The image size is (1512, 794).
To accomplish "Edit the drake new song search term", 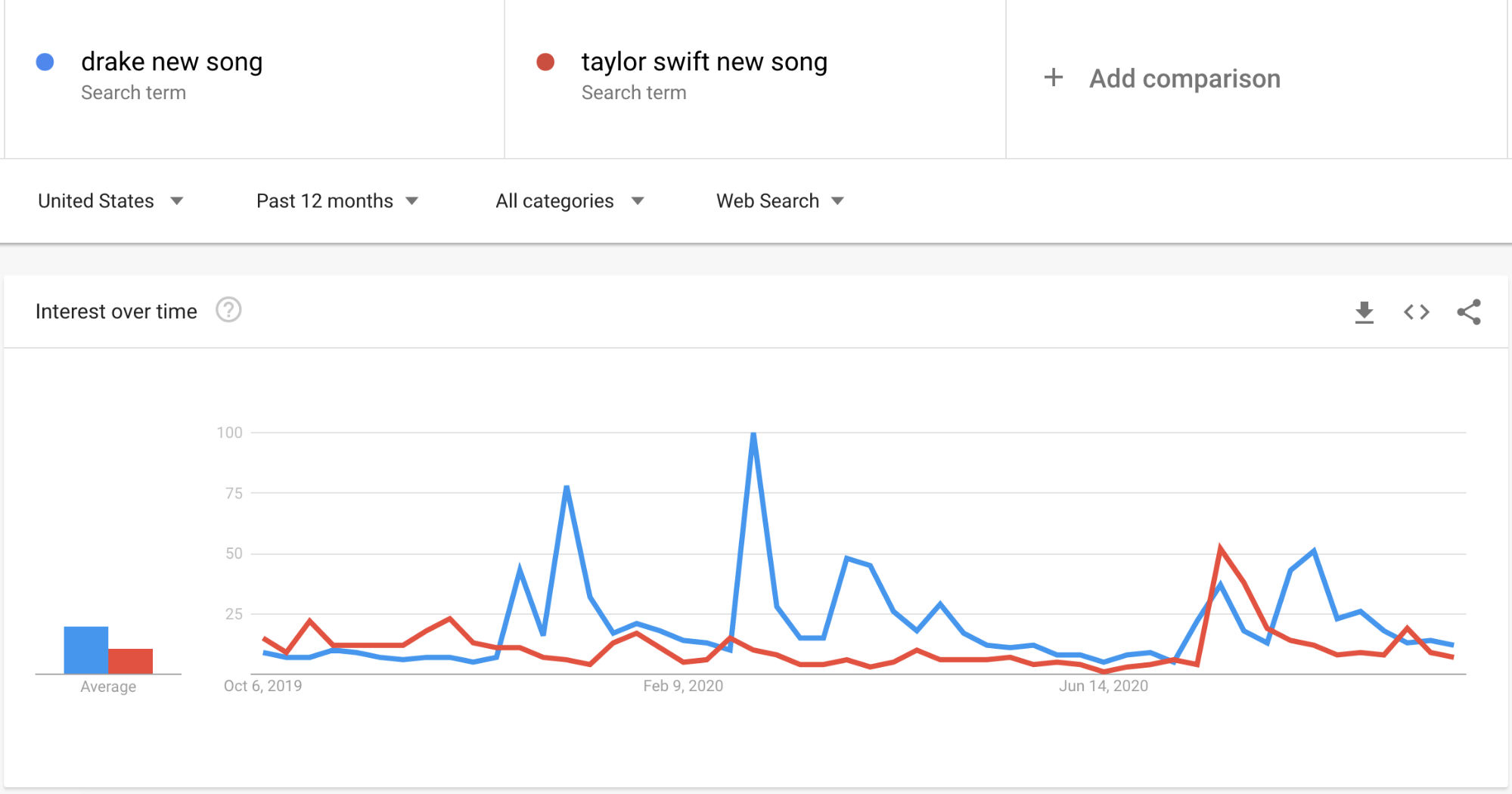I will pyautogui.click(x=172, y=62).
